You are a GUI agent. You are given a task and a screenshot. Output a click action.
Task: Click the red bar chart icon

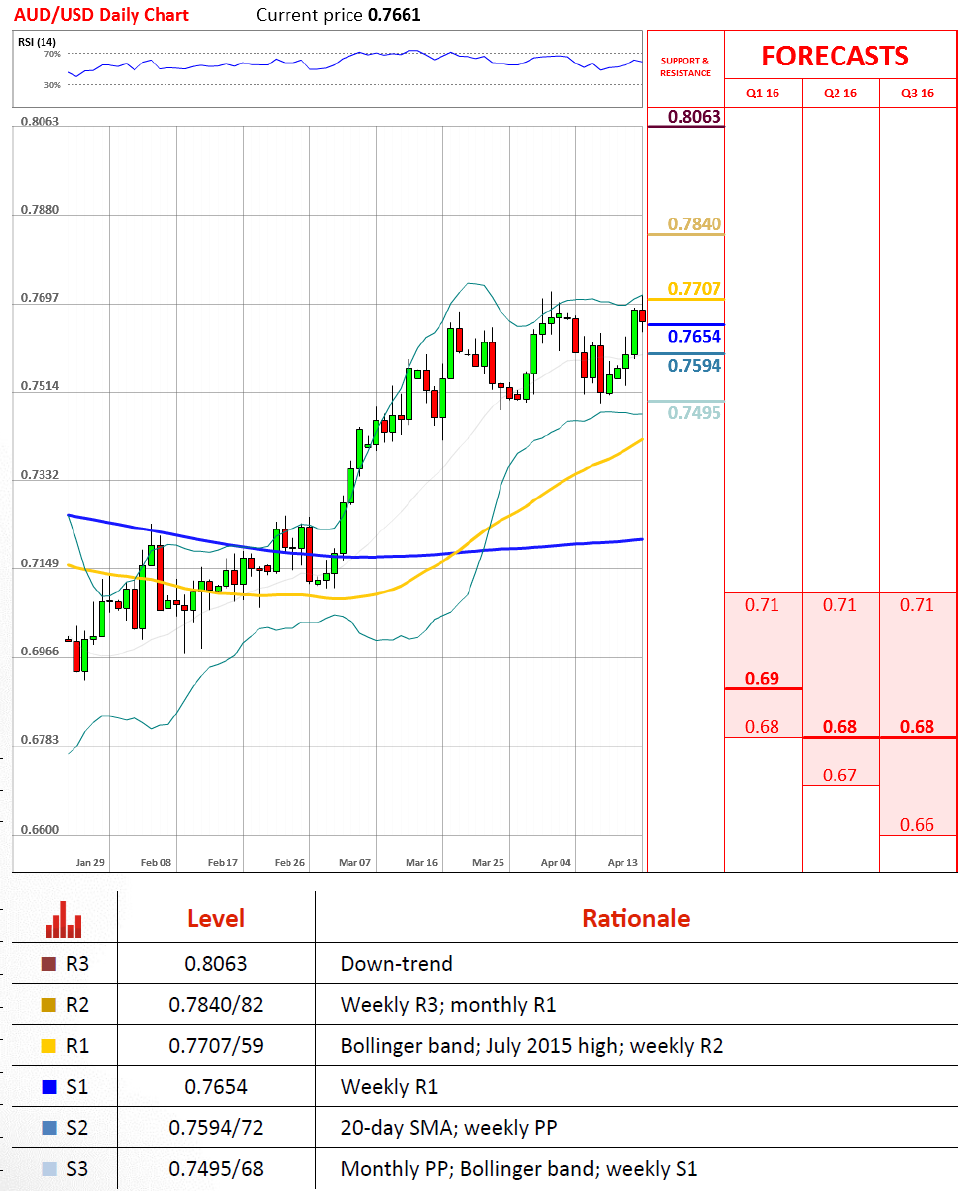63,919
